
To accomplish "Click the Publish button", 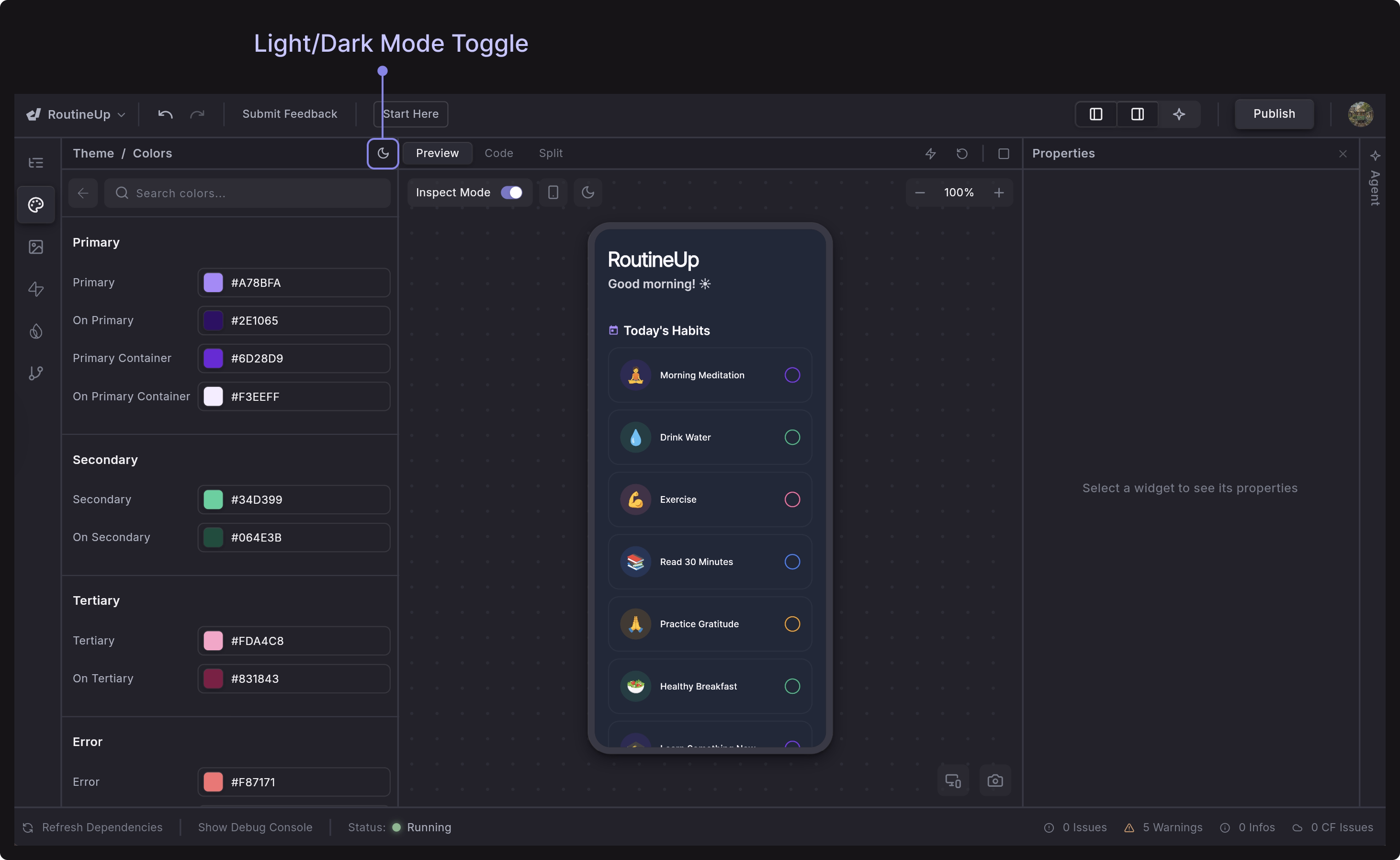I will pyautogui.click(x=1274, y=114).
